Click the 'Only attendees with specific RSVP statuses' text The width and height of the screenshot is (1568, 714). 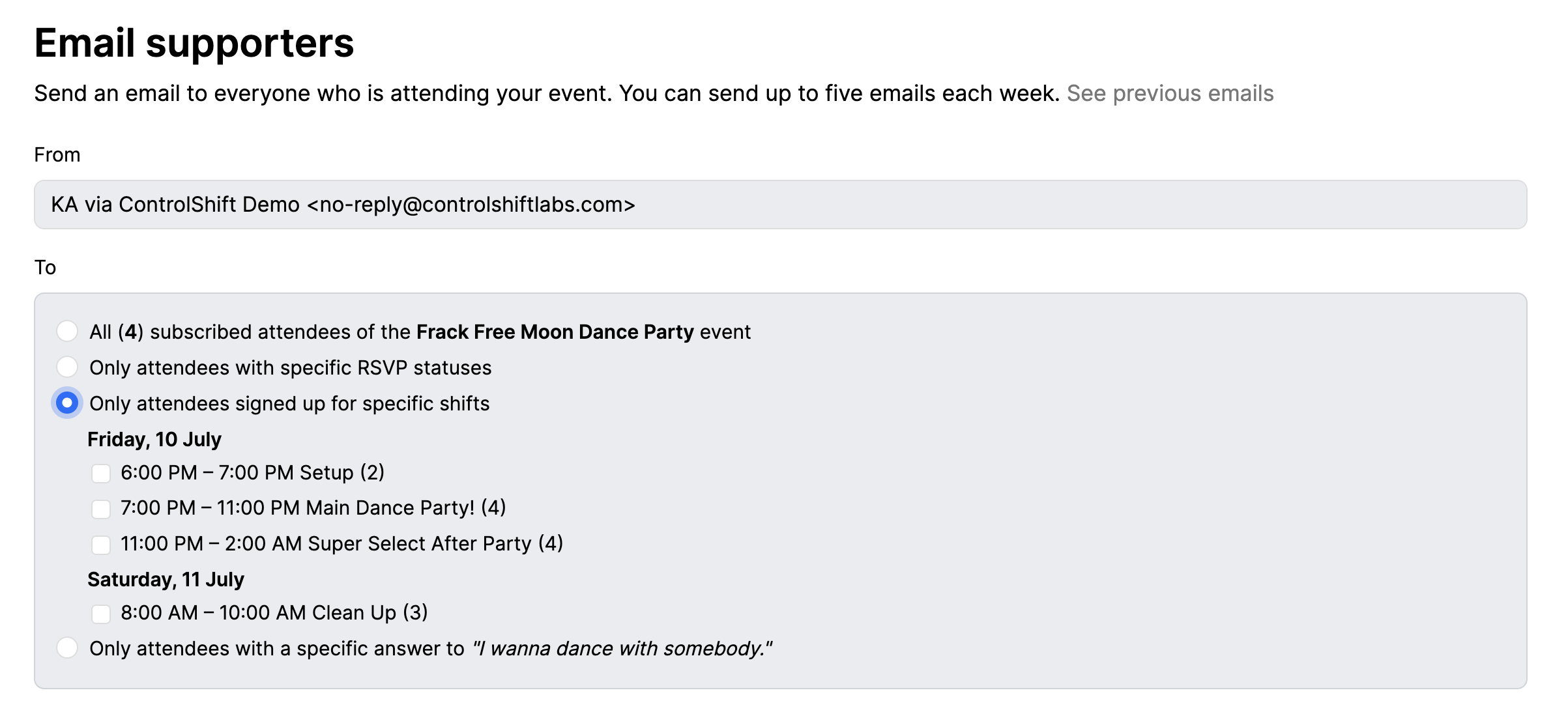coord(290,368)
